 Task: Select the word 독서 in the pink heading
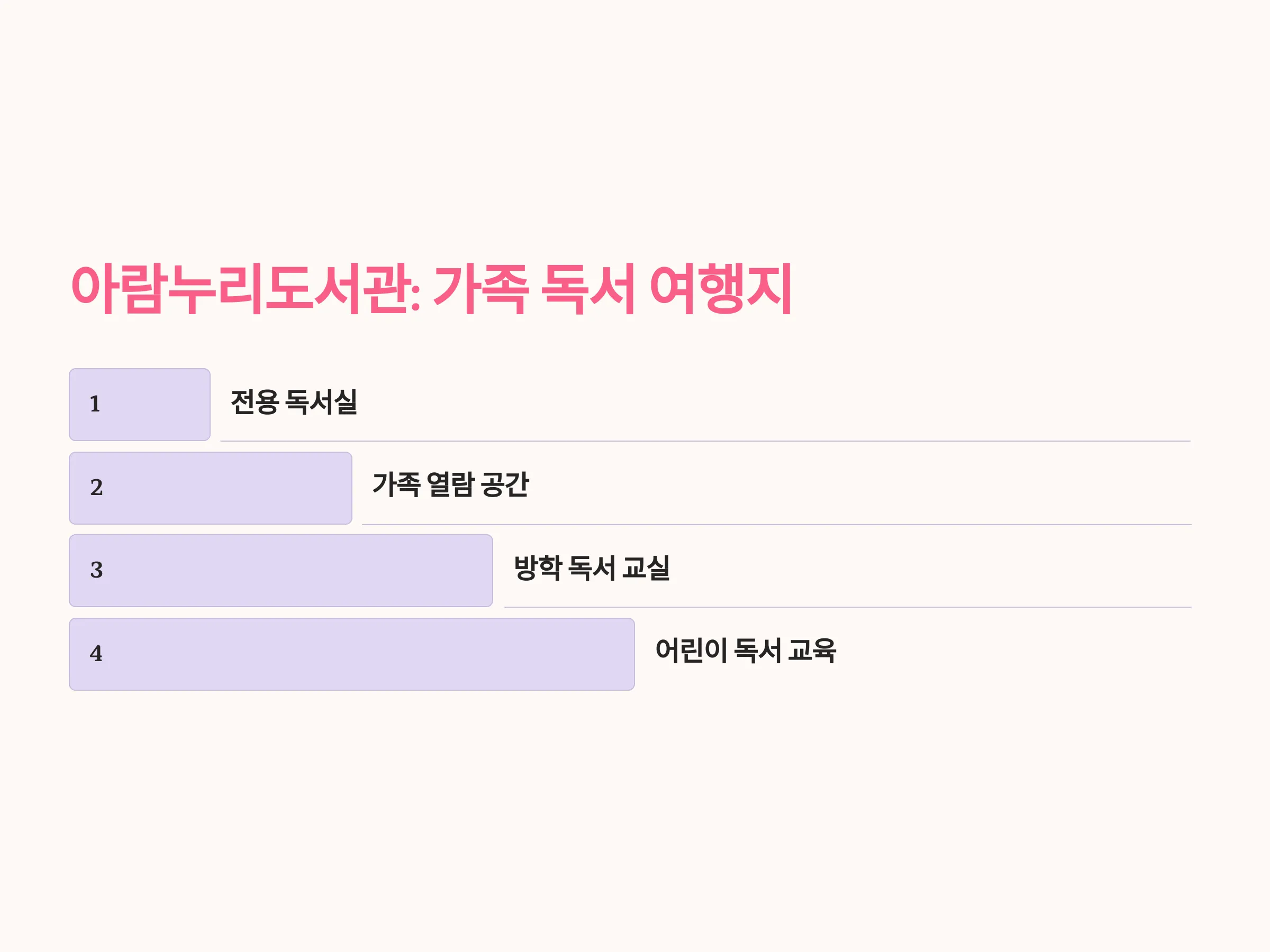tap(588, 289)
